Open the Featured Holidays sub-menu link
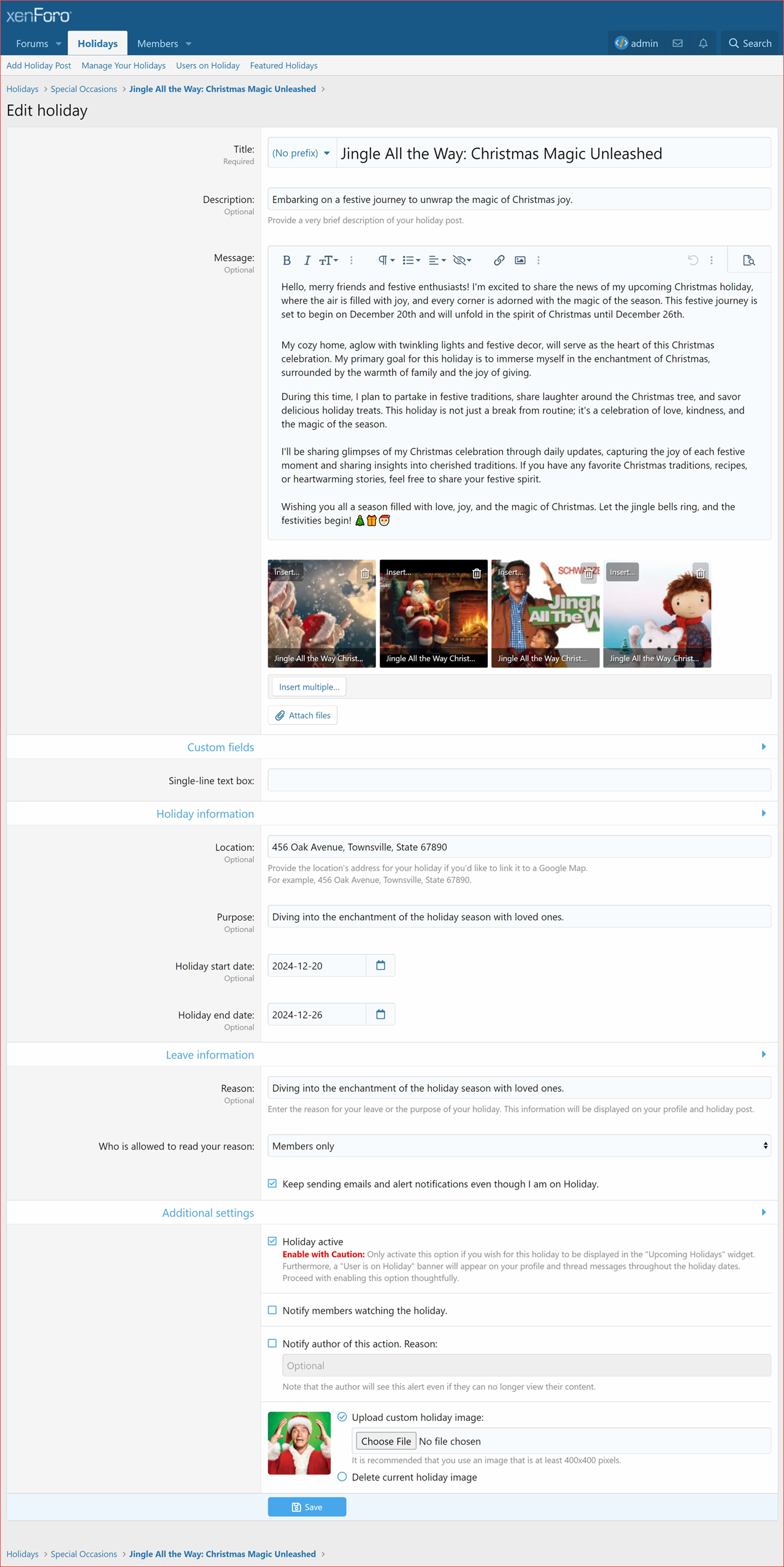Screen dimensions: 784x1567 pos(283,66)
